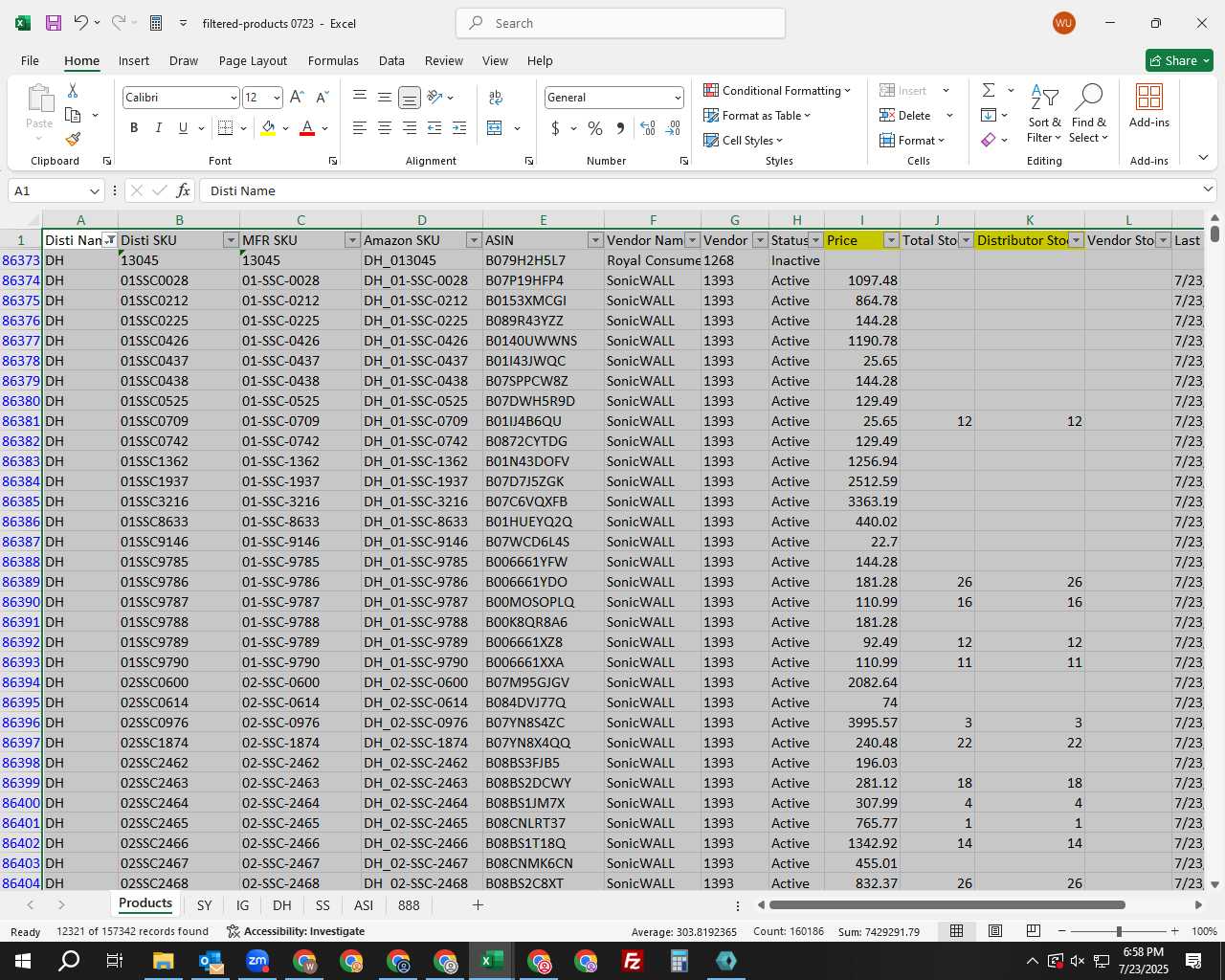Click the fill color bucket icon
The image size is (1225, 980).
(x=268, y=127)
